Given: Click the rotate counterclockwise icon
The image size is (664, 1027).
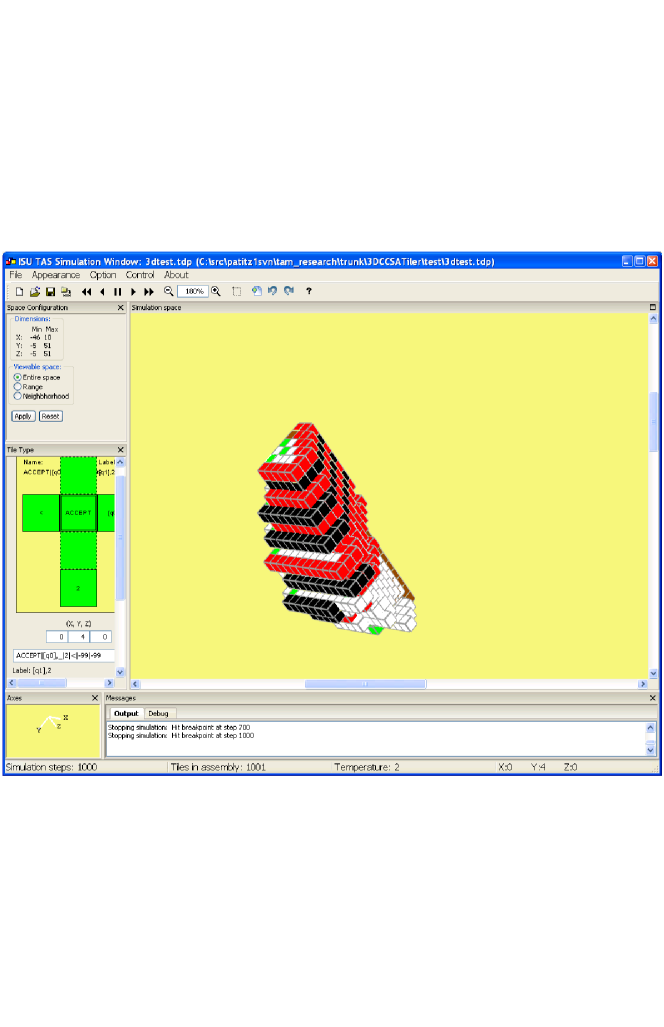Looking at the screenshot, I should (x=272, y=291).
